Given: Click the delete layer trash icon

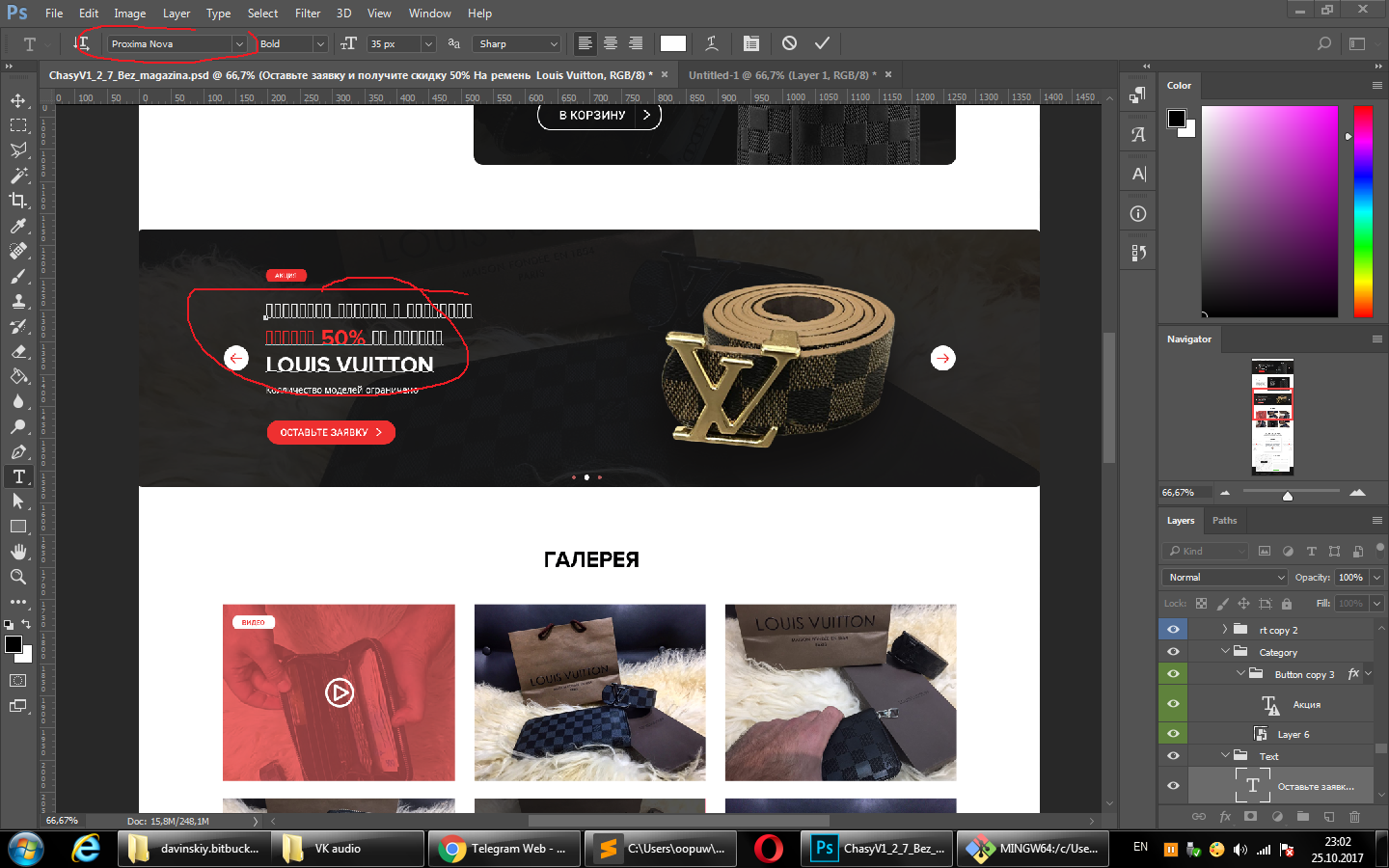Looking at the screenshot, I should (x=1354, y=816).
